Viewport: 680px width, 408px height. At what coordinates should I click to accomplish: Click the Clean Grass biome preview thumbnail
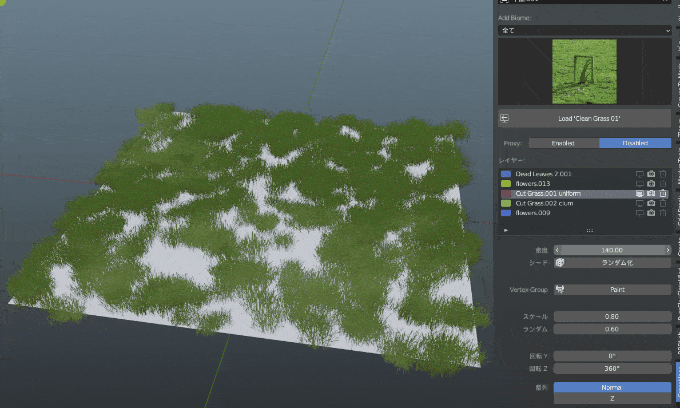584,72
